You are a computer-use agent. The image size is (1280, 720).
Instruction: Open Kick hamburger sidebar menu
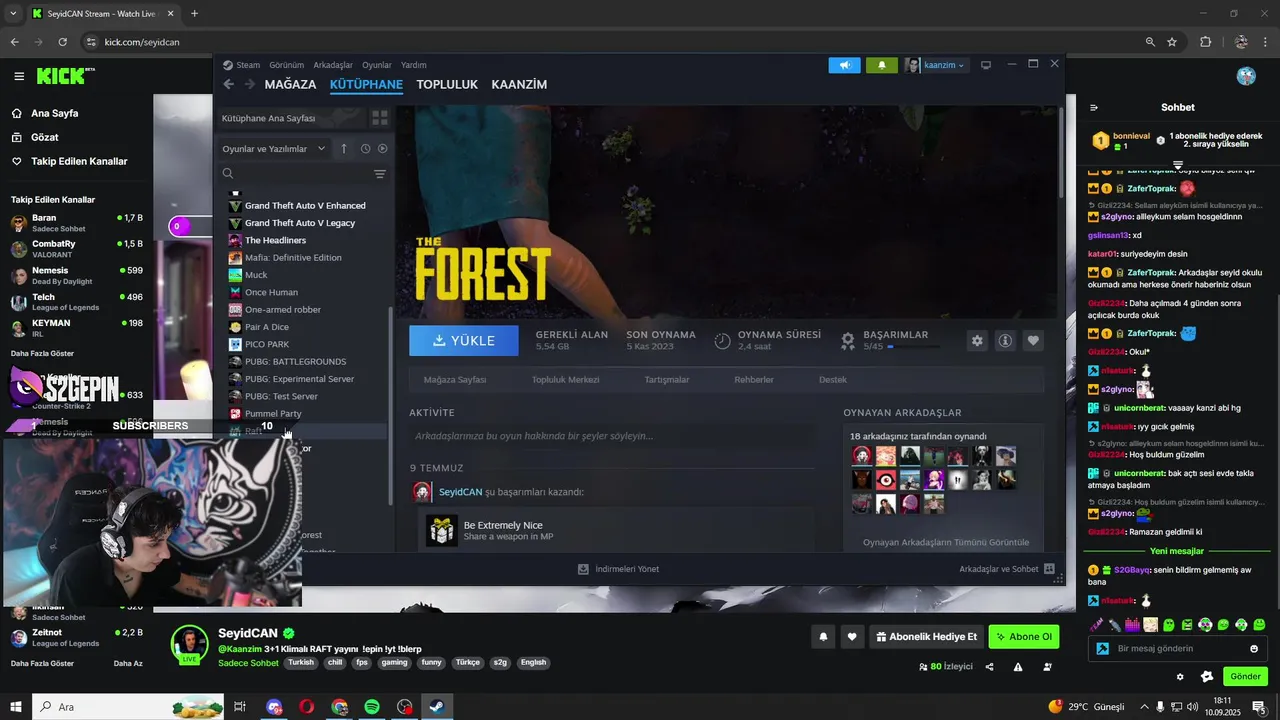(x=19, y=76)
